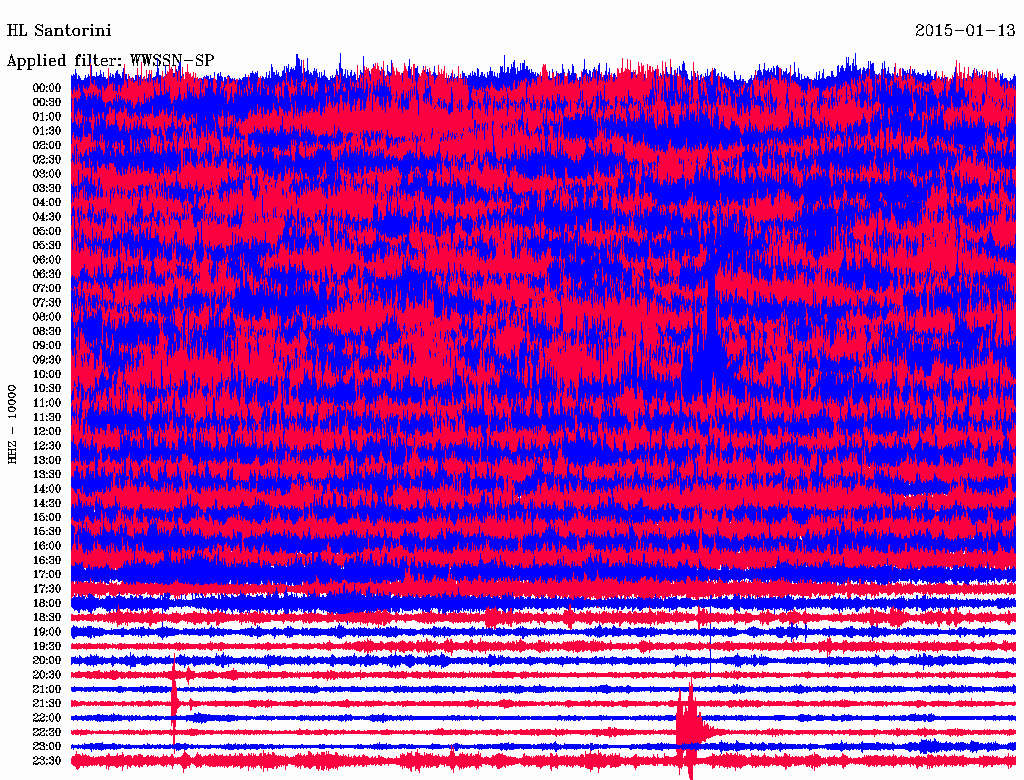The height and width of the screenshot is (780, 1024).
Task: Select the 02:00 time label
Action: tap(47, 145)
